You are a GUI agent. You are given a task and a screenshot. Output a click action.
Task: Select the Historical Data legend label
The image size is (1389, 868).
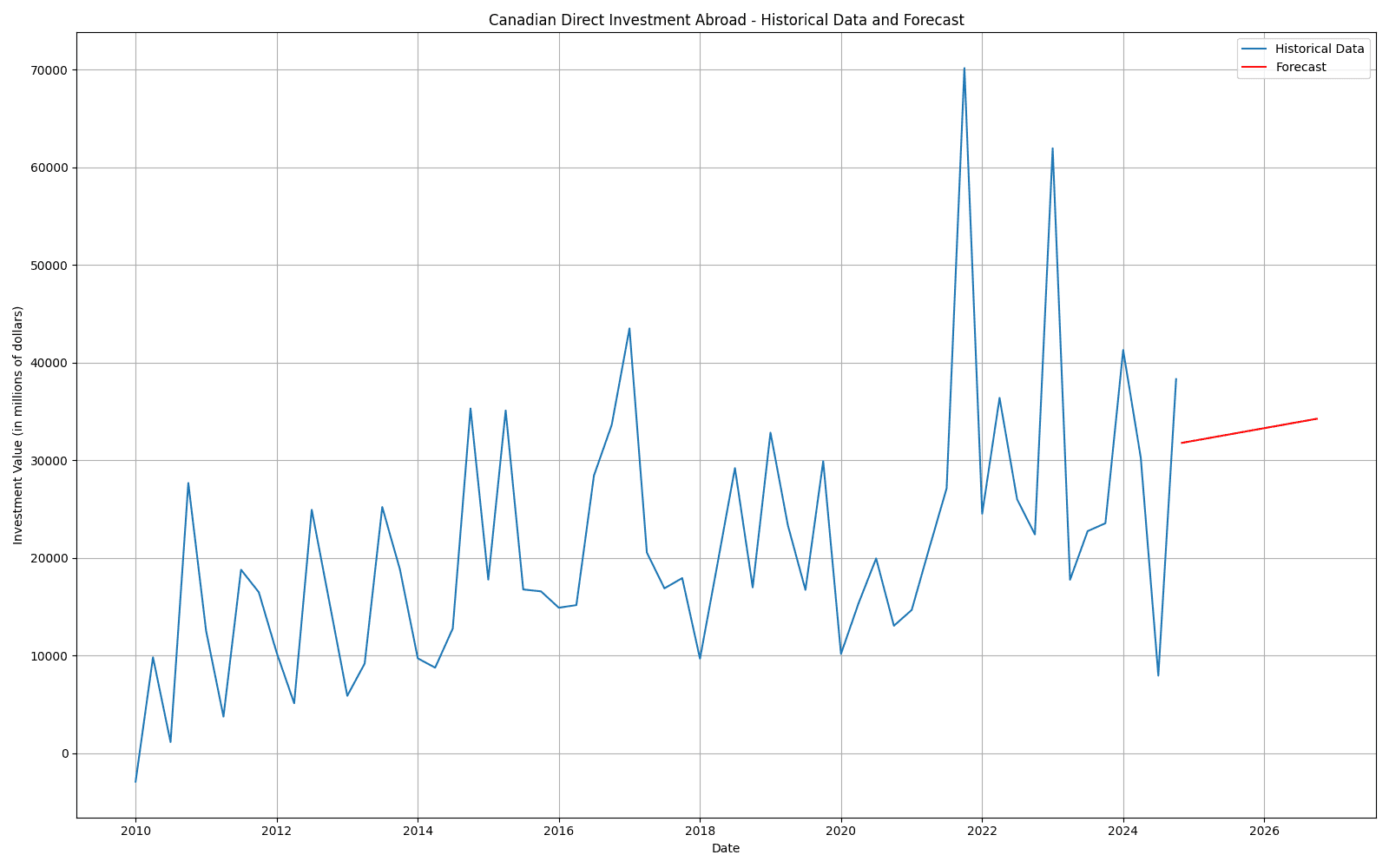(1320, 49)
